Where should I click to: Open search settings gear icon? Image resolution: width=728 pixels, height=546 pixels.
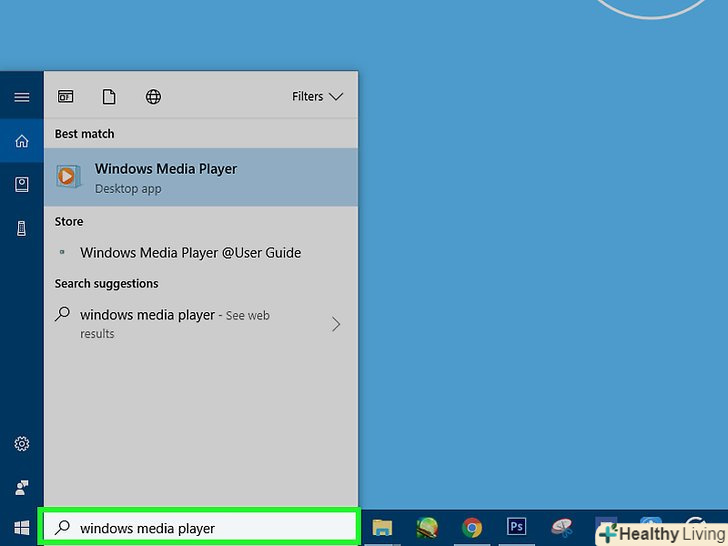pyautogui.click(x=21, y=444)
